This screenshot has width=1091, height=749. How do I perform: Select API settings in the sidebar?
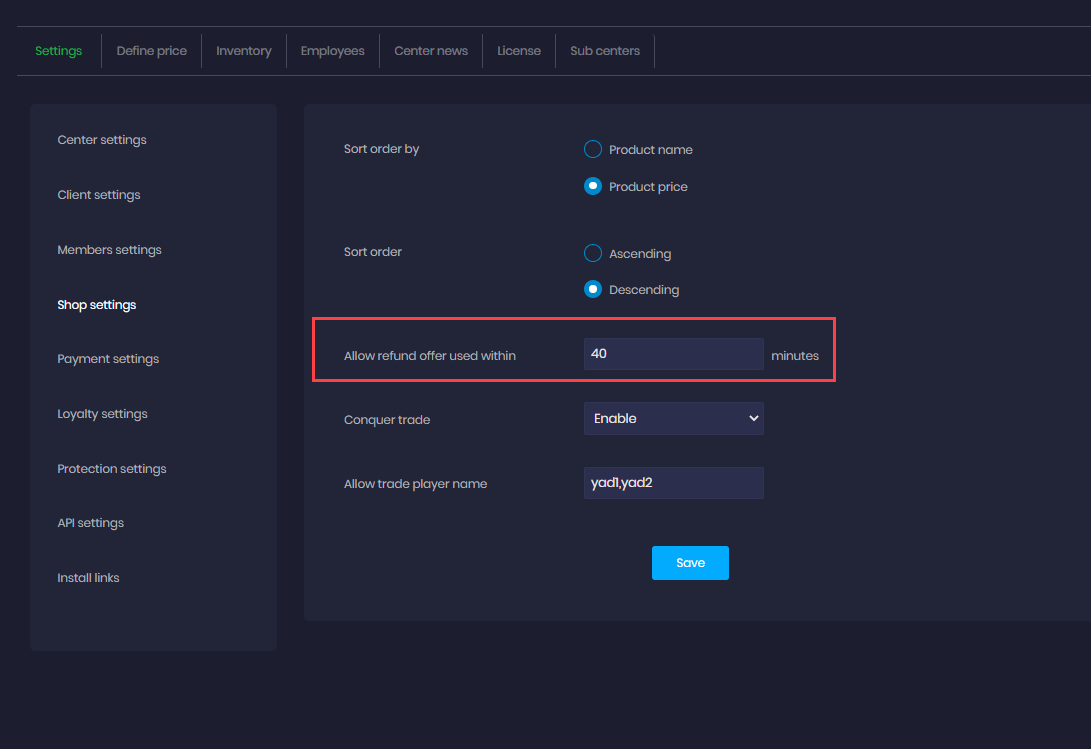click(91, 523)
